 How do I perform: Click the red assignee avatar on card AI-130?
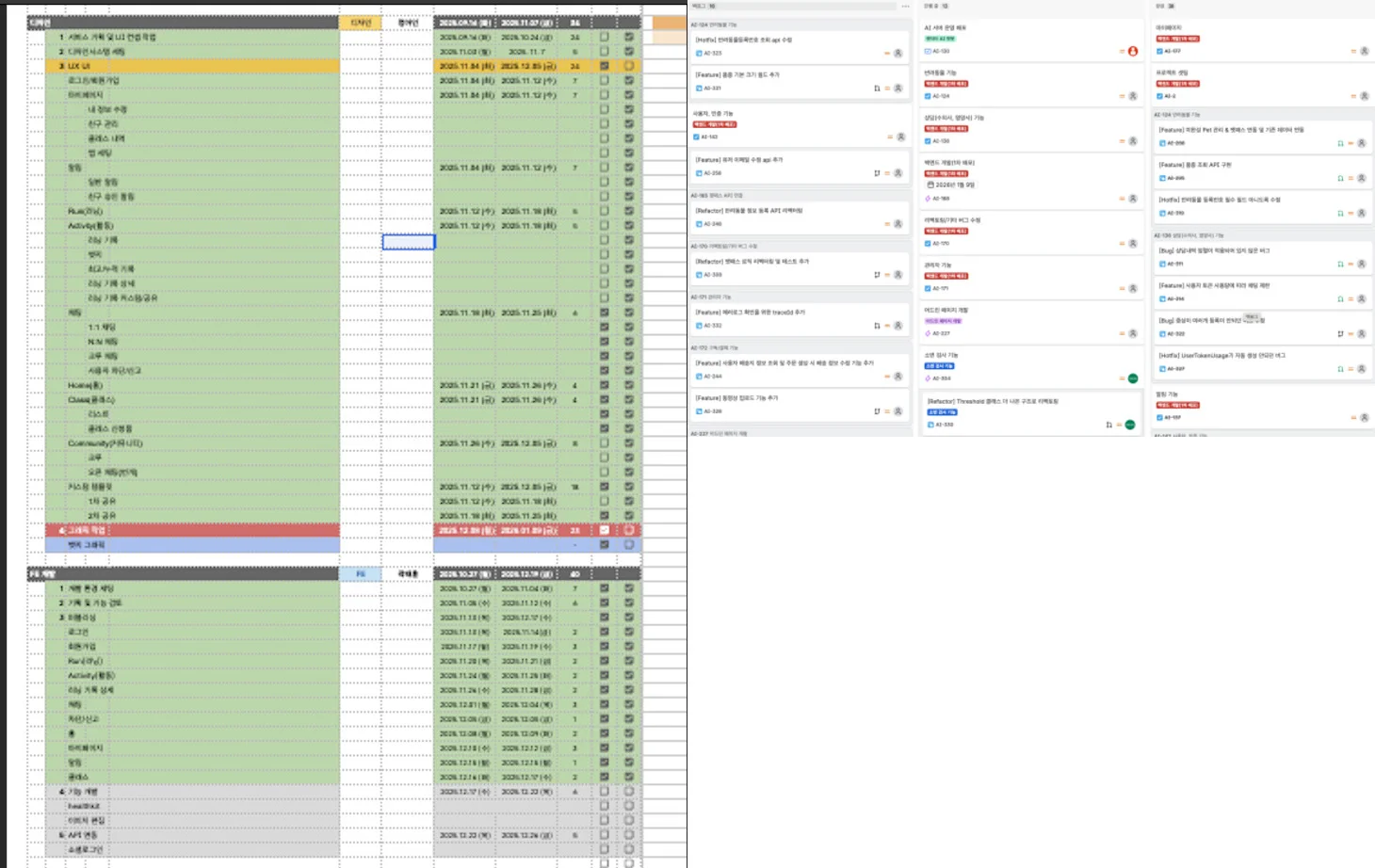pyautogui.click(x=1133, y=51)
